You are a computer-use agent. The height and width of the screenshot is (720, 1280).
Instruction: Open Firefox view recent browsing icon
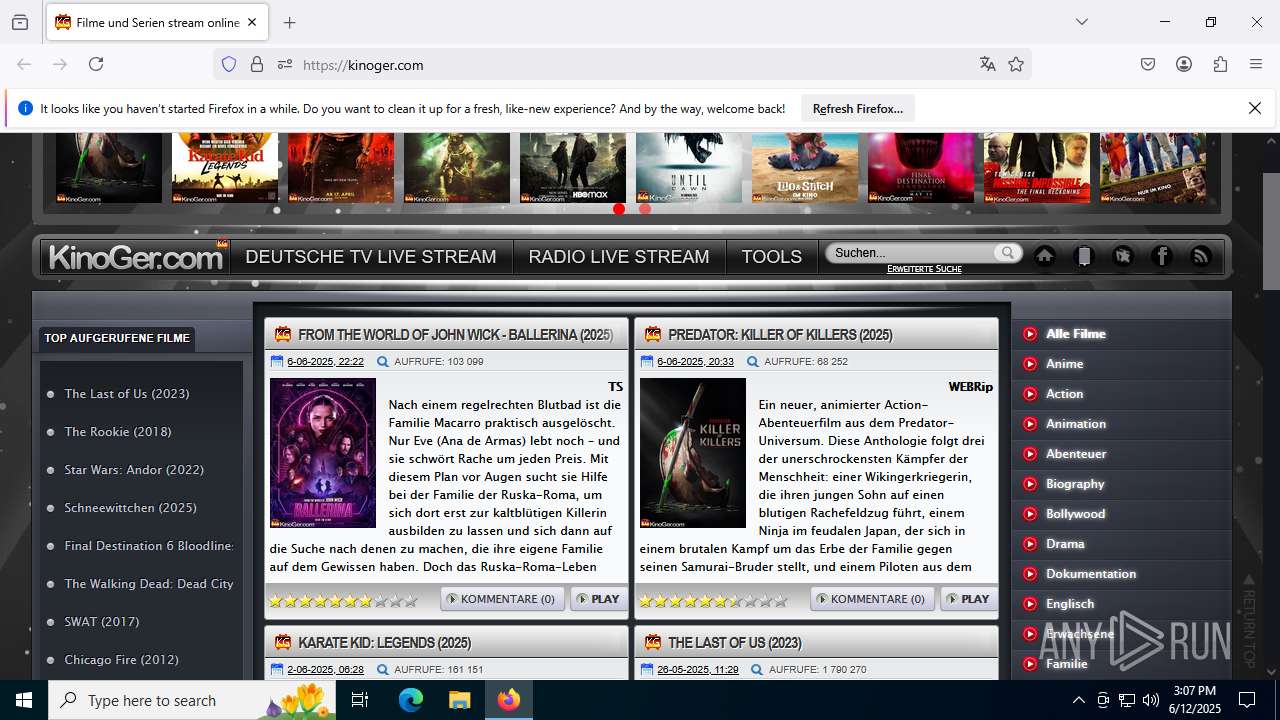click(x=20, y=22)
